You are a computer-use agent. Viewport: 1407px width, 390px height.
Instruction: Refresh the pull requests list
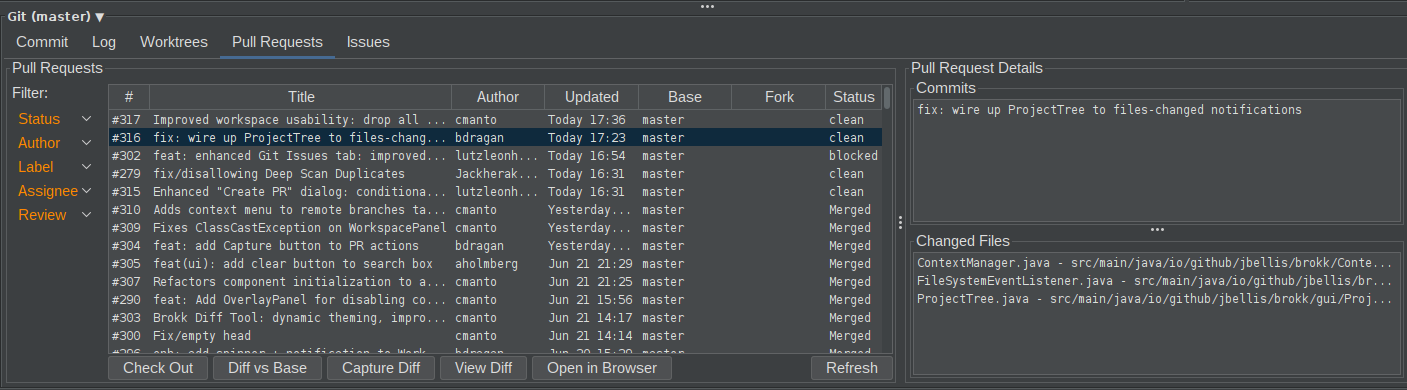(x=852, y=368)
